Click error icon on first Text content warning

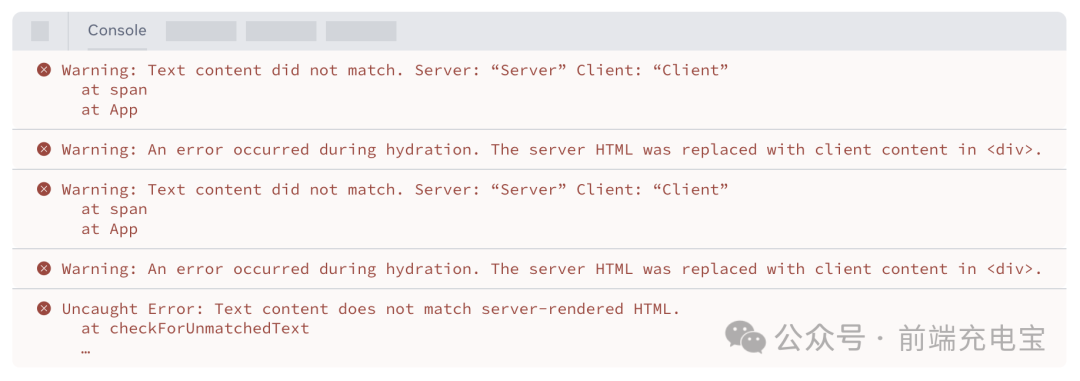(x=44, y=70)
